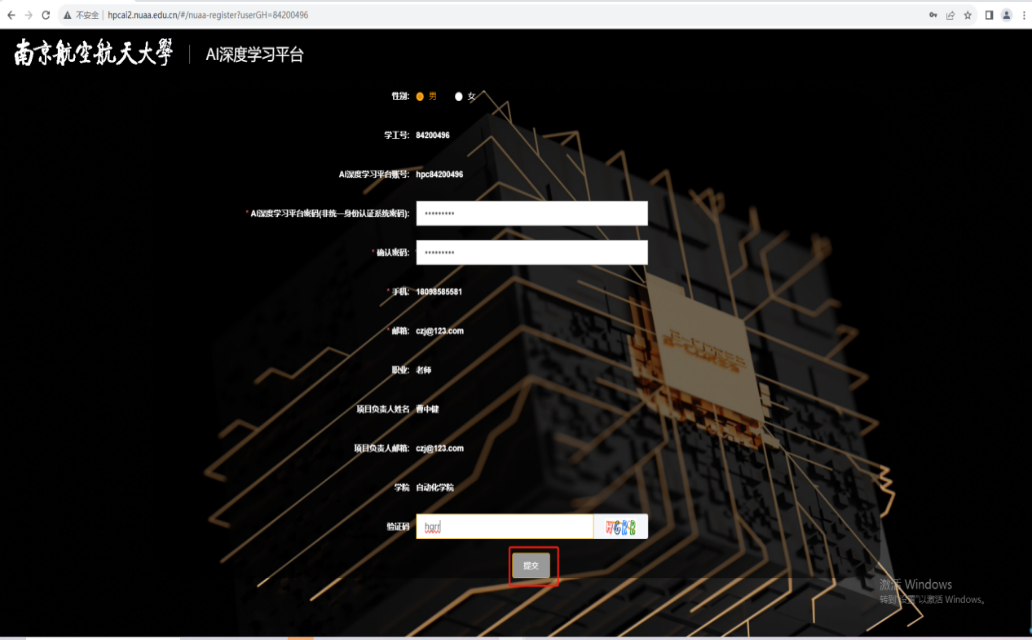Click the share page icon

[950, 15]
